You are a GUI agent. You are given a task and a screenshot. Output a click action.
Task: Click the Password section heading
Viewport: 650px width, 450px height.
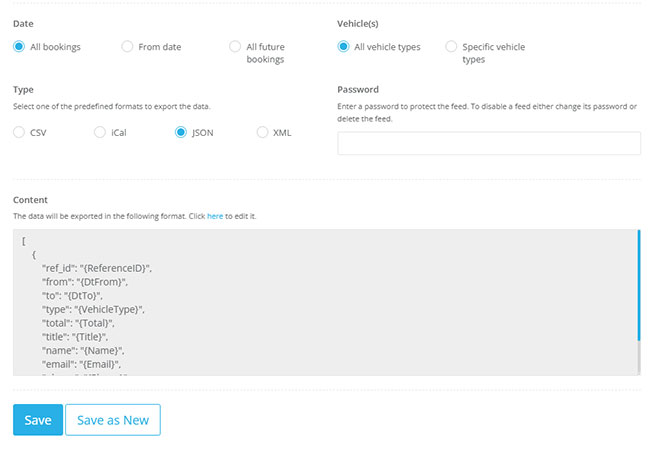358,90
